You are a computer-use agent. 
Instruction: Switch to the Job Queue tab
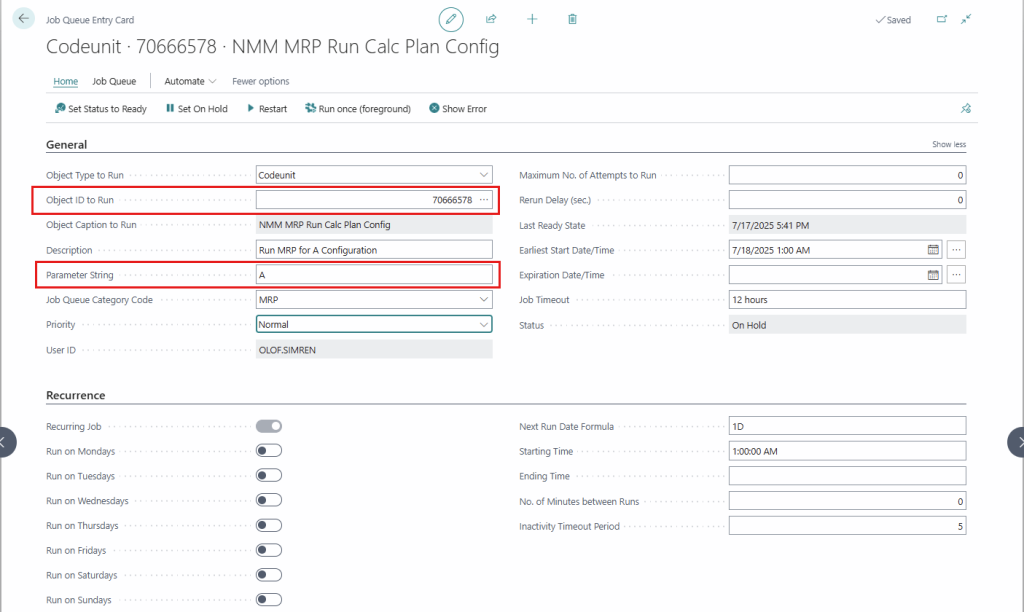[114, 81]
